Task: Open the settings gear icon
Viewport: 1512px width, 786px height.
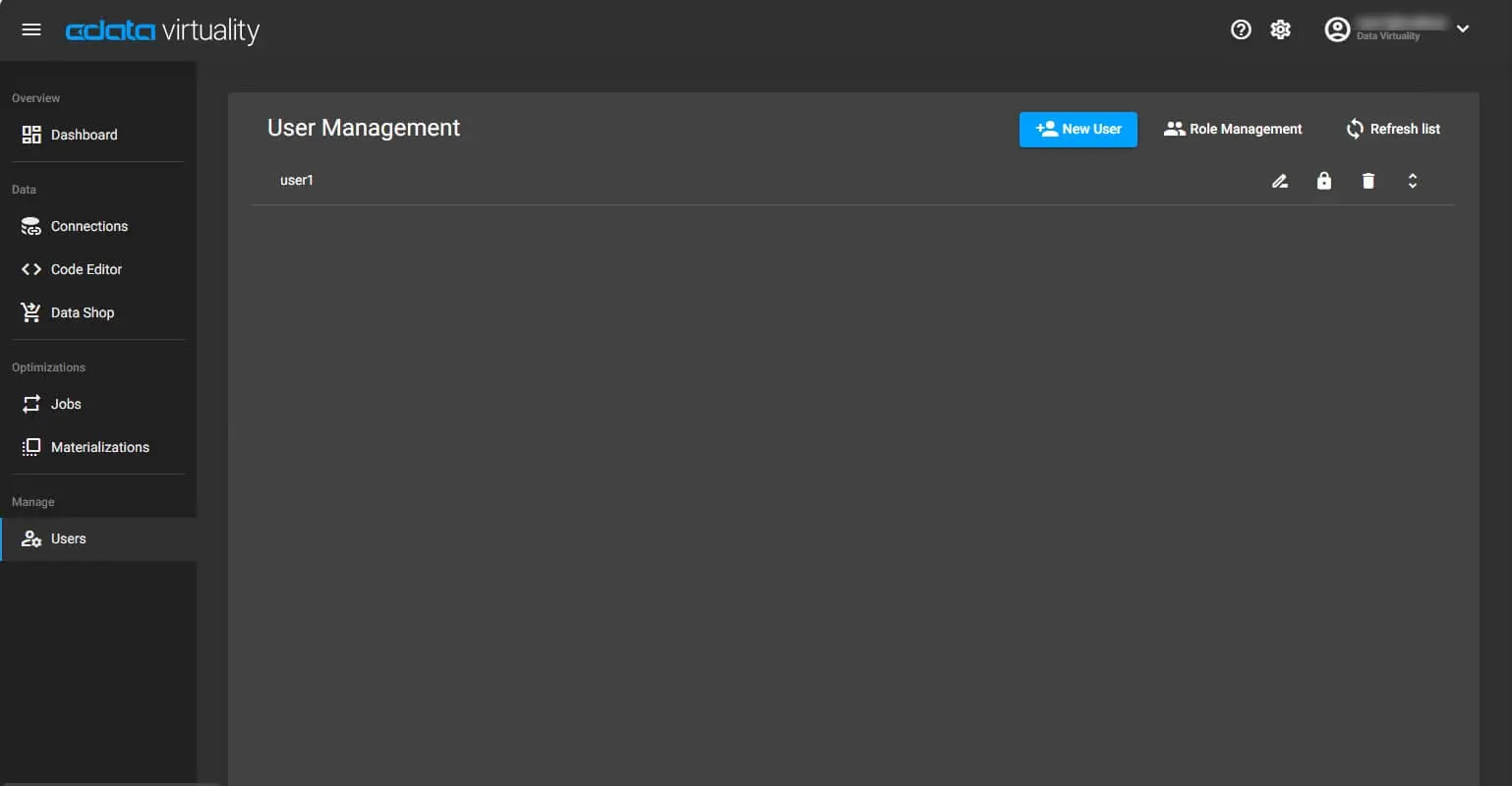Action: [x=1280, y=29]
